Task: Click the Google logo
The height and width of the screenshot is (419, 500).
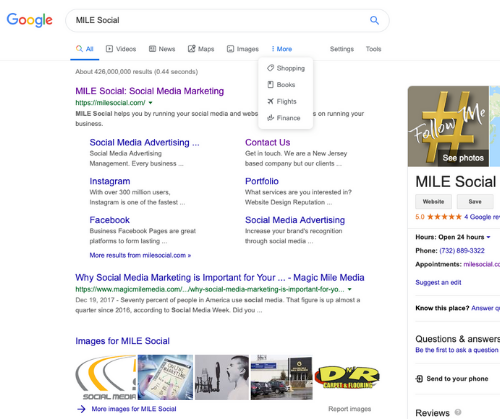Action: coord(30,20)
